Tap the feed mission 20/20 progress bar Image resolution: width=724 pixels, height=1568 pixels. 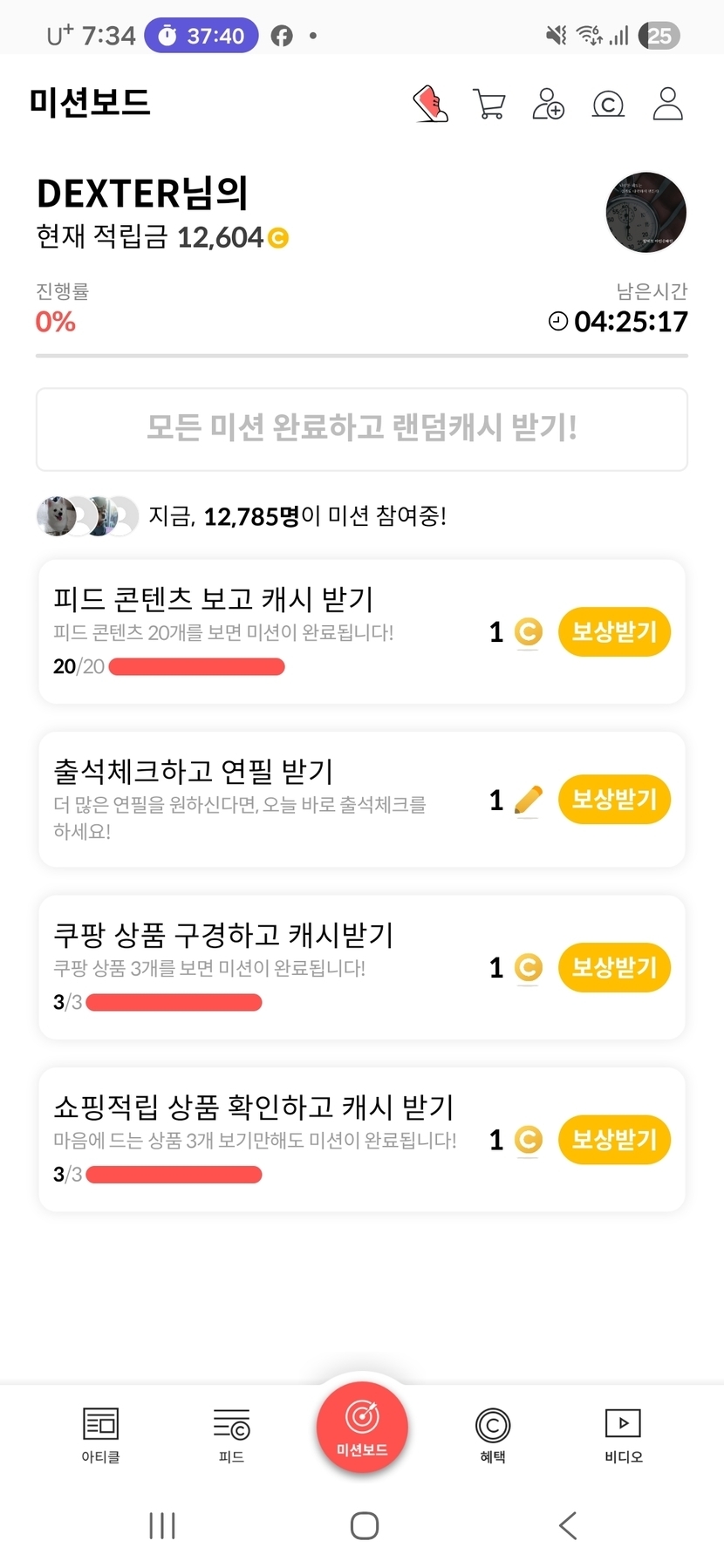click(197, 667)
